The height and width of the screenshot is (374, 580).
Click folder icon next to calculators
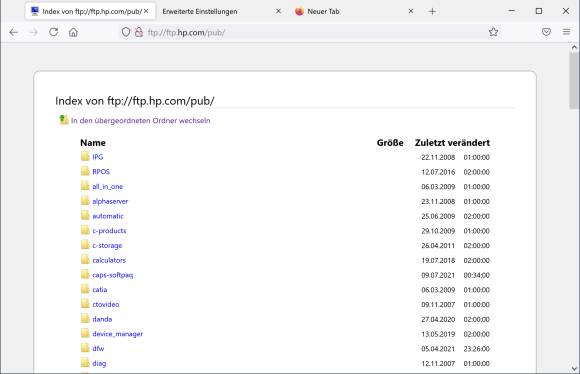tap(85, 259)
